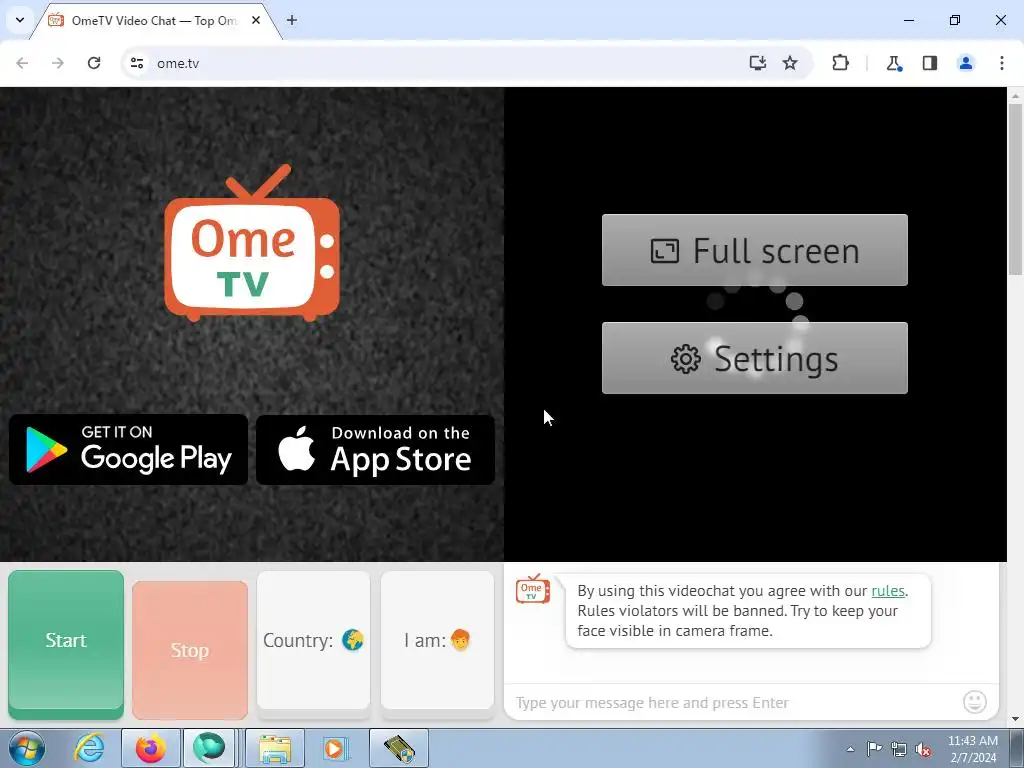
Task: Click the page vertical scrollbar thumb
Action: pos(1016,189)
